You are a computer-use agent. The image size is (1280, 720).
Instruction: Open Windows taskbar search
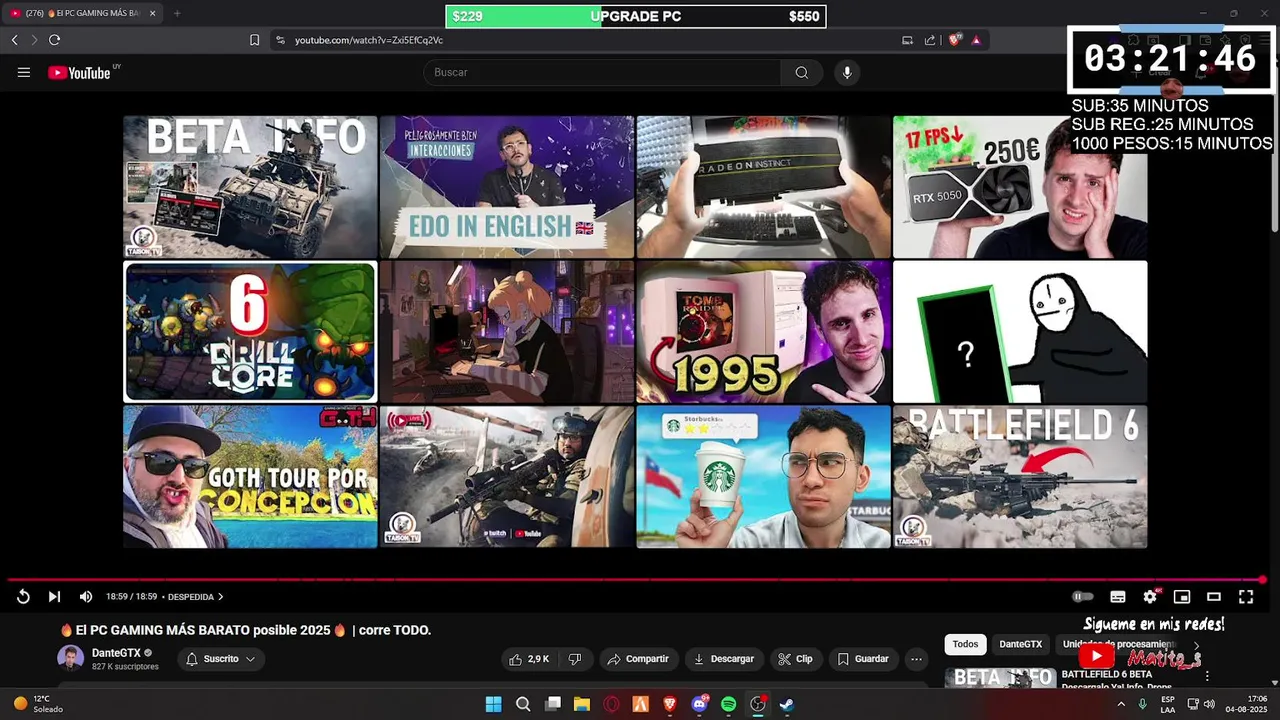coord(523,704)
